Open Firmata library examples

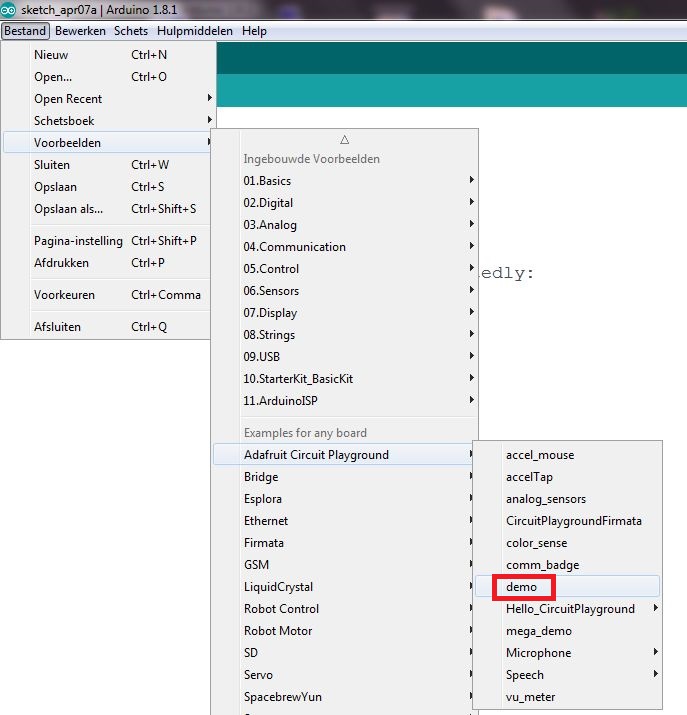pyautogui.click(x=343, y=543)
